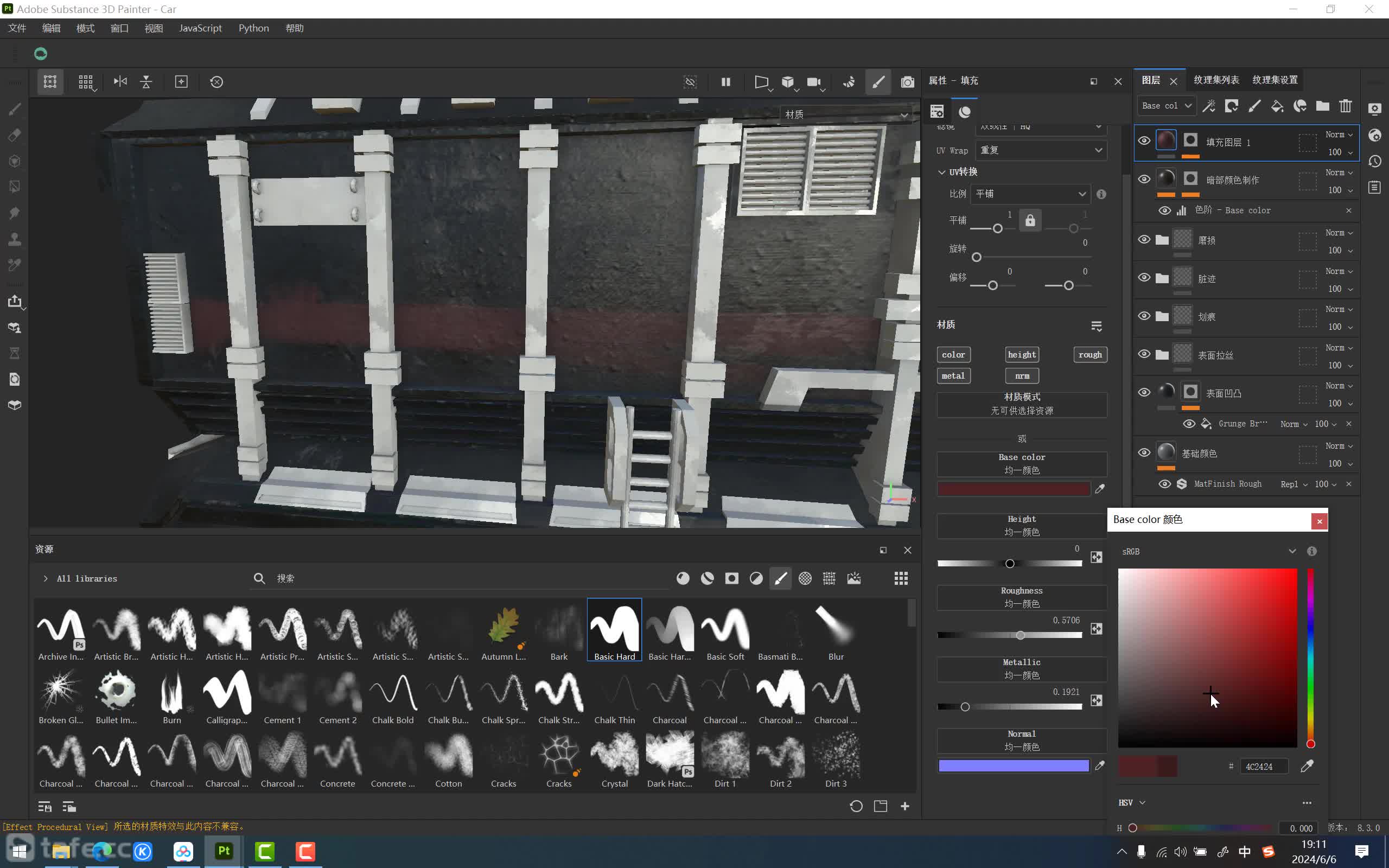The height and width of the screenshot is (868, 1389).
Task: Switch to 纹理集列表 tab
Action: [x=1216, y=80]
